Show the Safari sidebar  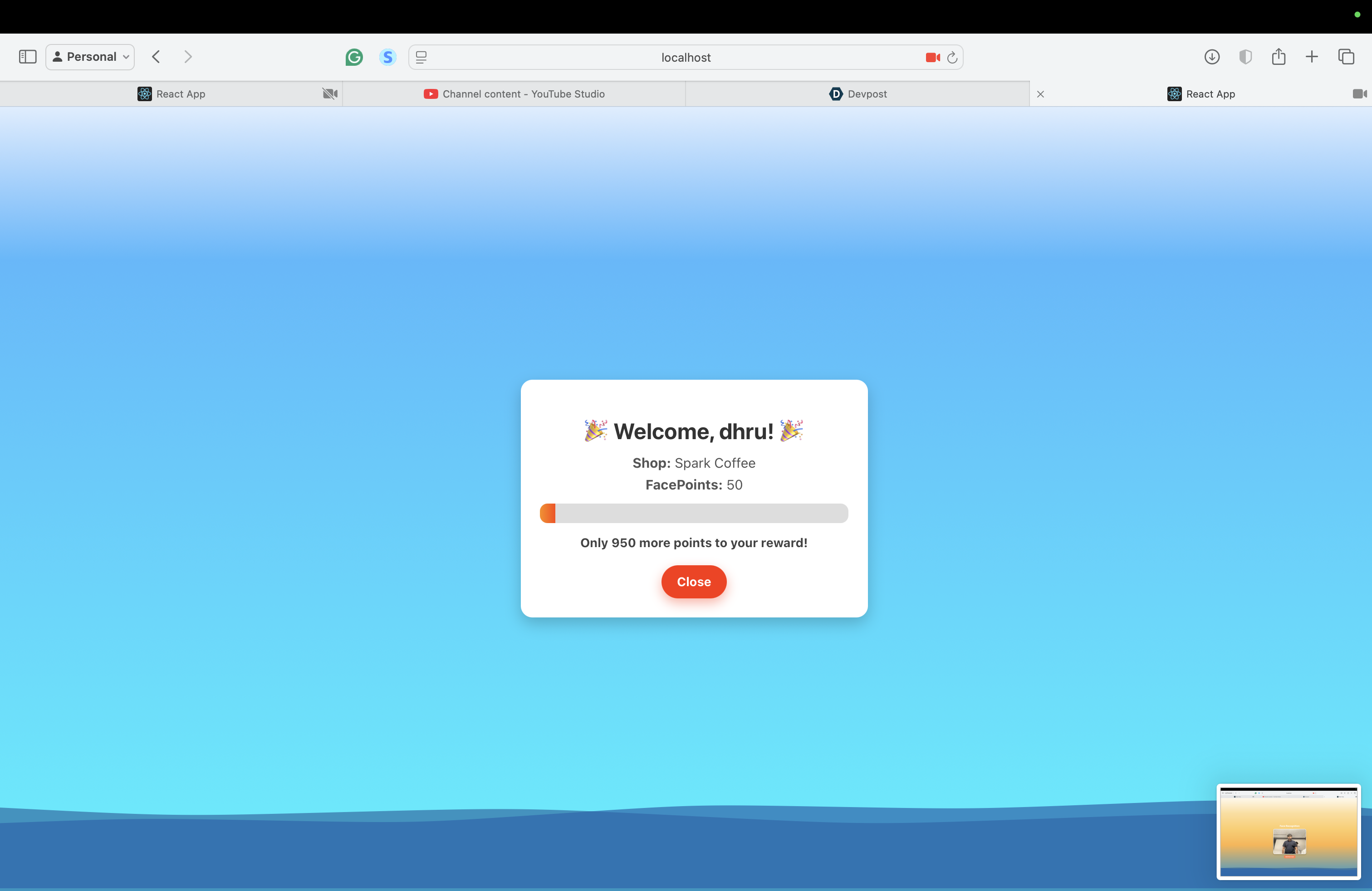pyautogui.click(x=28, y=56)
